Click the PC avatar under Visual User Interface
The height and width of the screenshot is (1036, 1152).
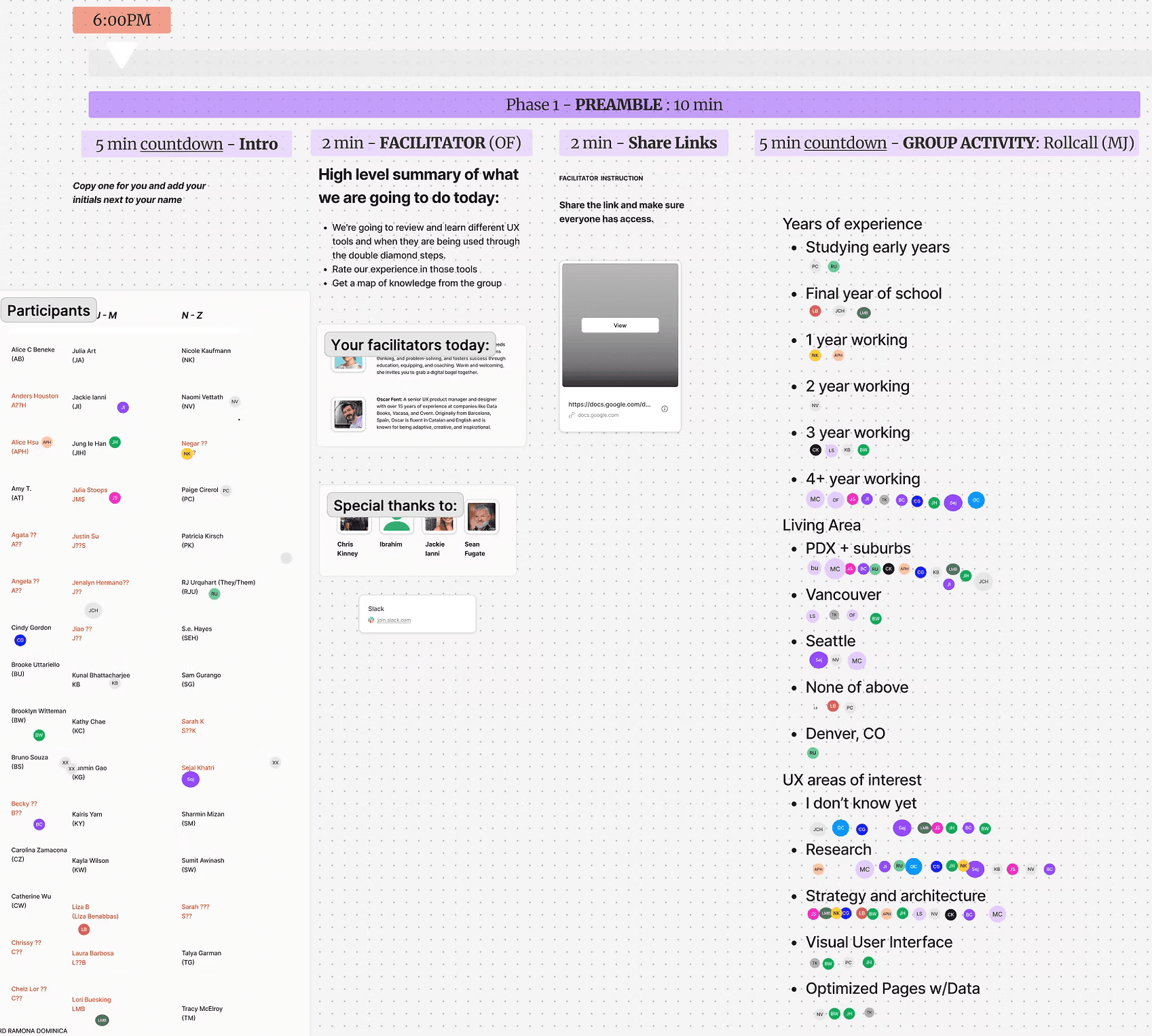pos(848,962)
